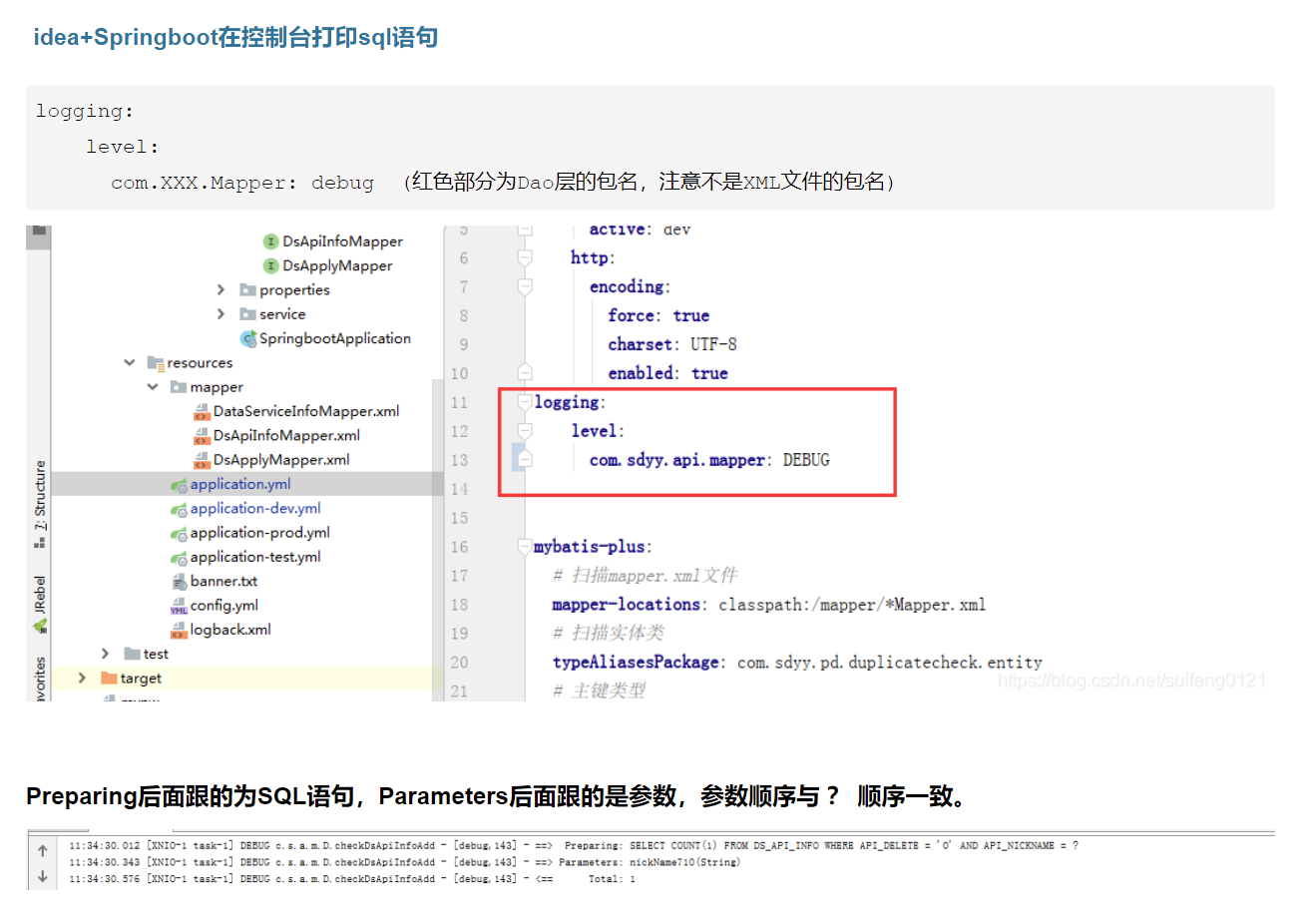The width and height of the screenshot is (1310, 924).
Task: Open the JRebel tool window tab
Action: point(40,603)
